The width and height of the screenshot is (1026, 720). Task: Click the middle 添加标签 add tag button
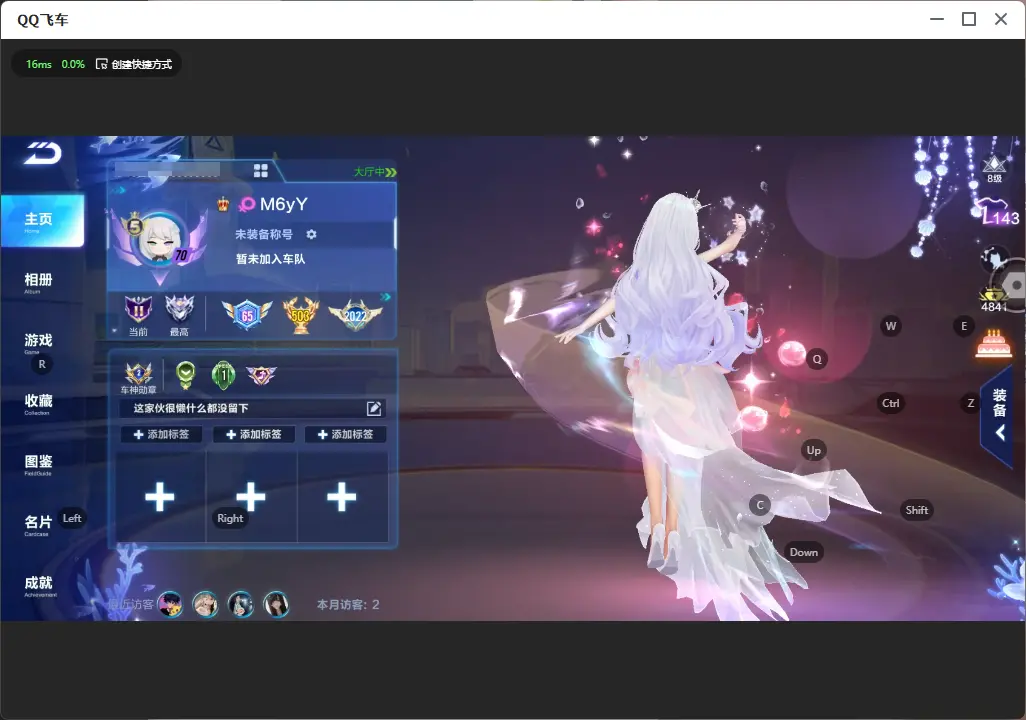point(253,435)
